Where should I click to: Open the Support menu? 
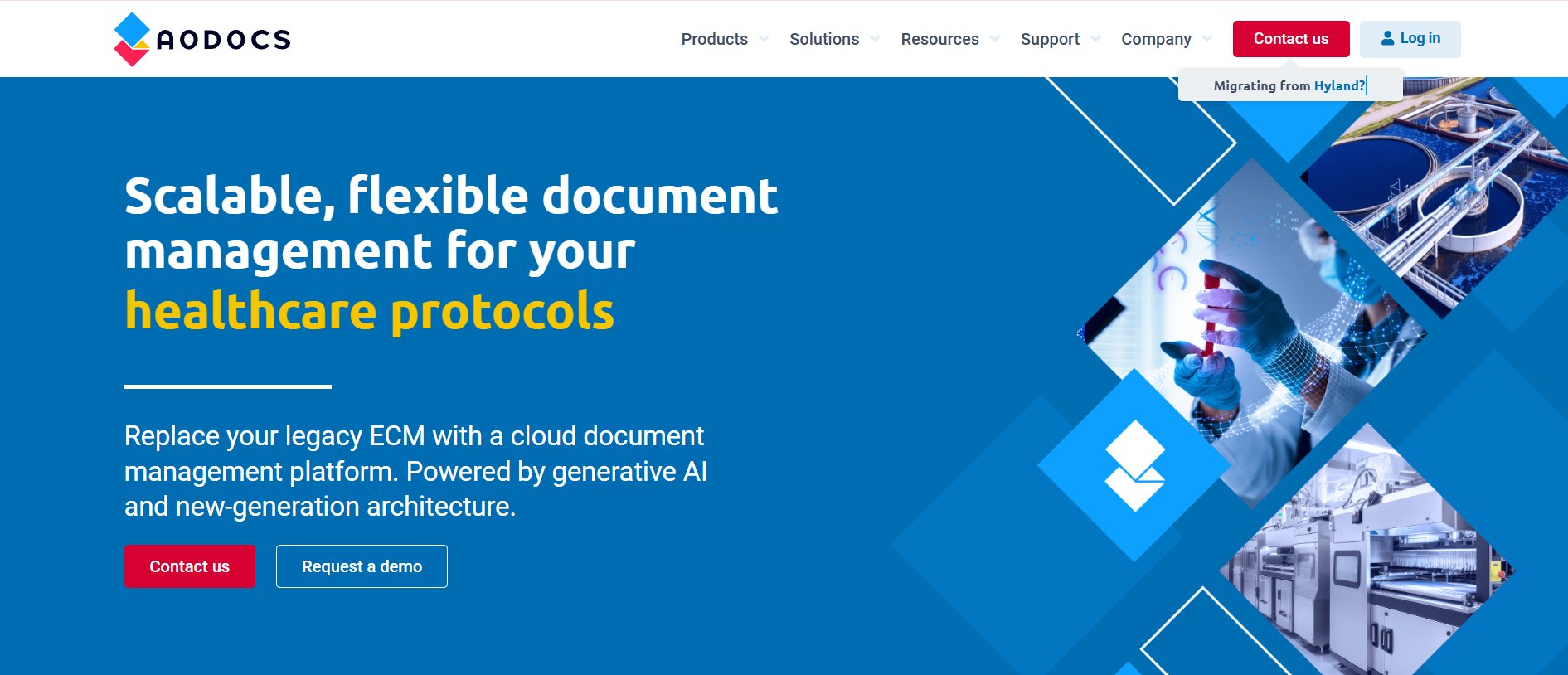(x=1050, y=39)
